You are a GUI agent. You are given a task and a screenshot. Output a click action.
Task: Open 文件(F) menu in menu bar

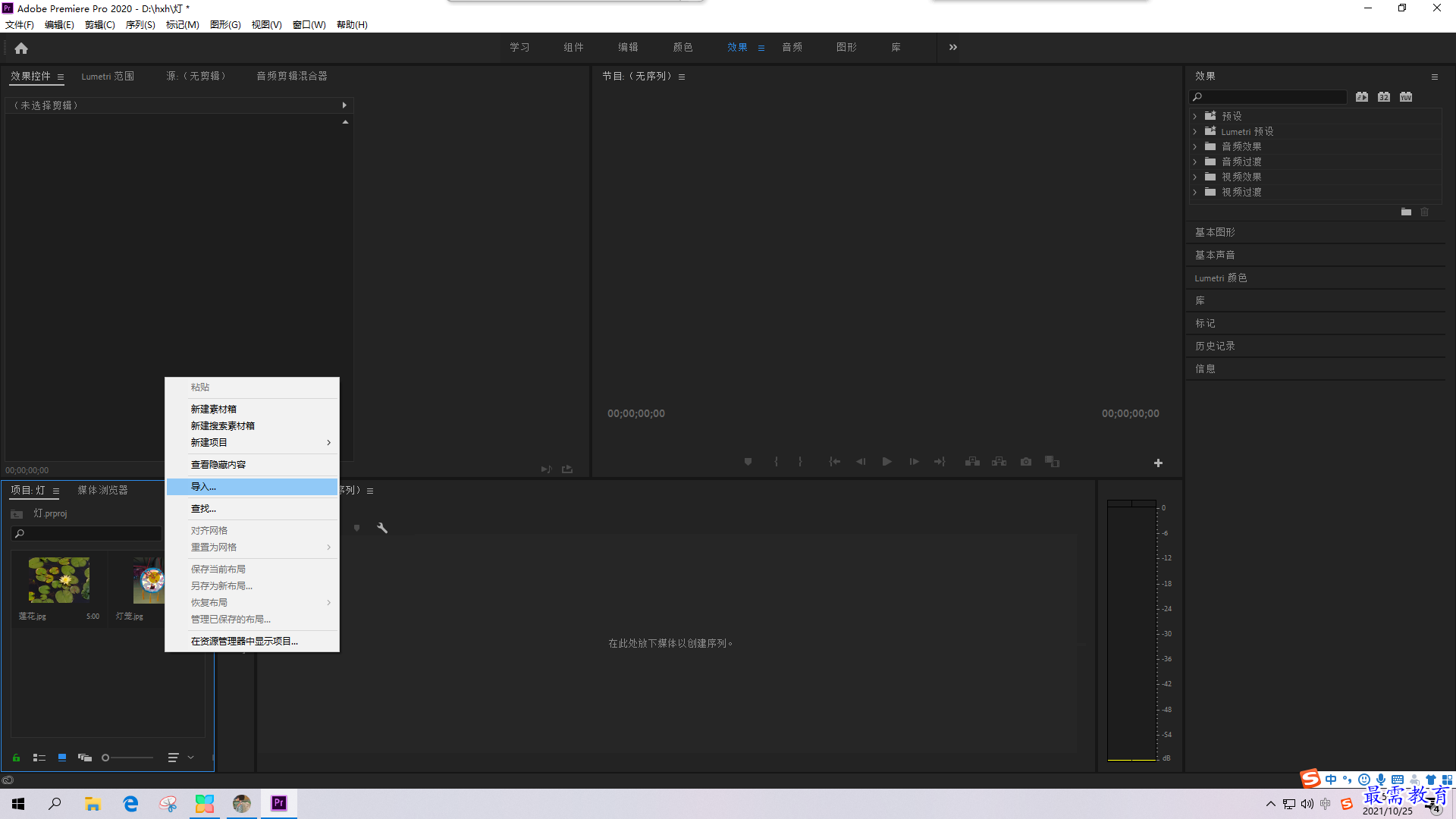click(20, 25)
